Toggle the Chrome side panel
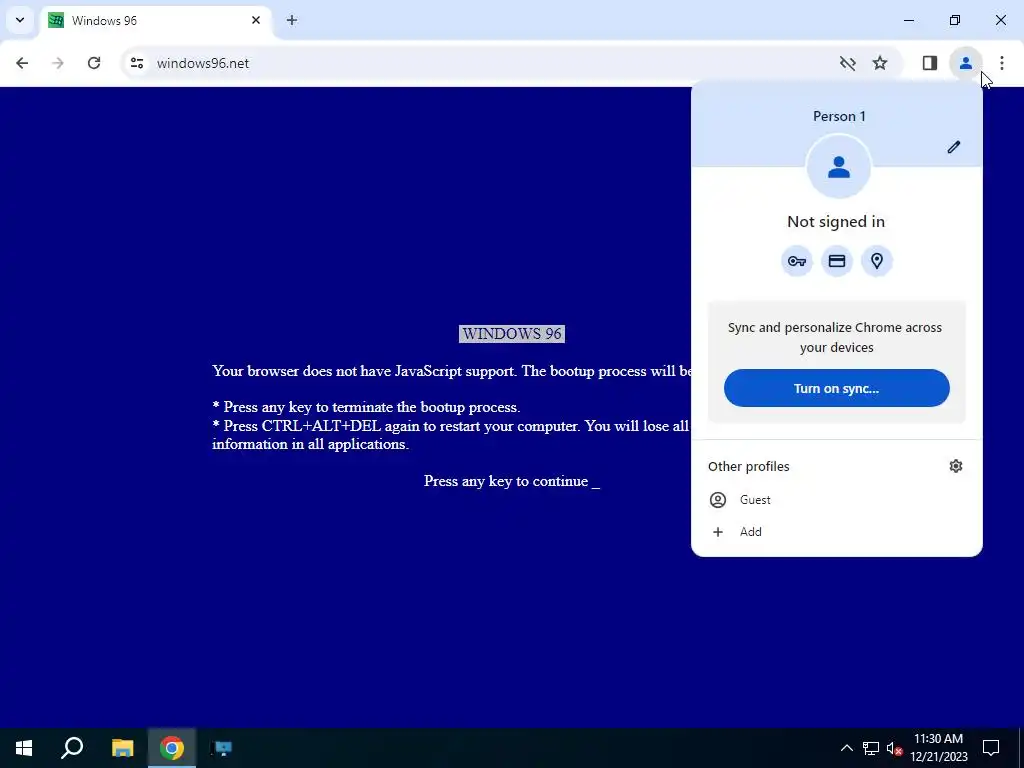 tap(930, 63)
